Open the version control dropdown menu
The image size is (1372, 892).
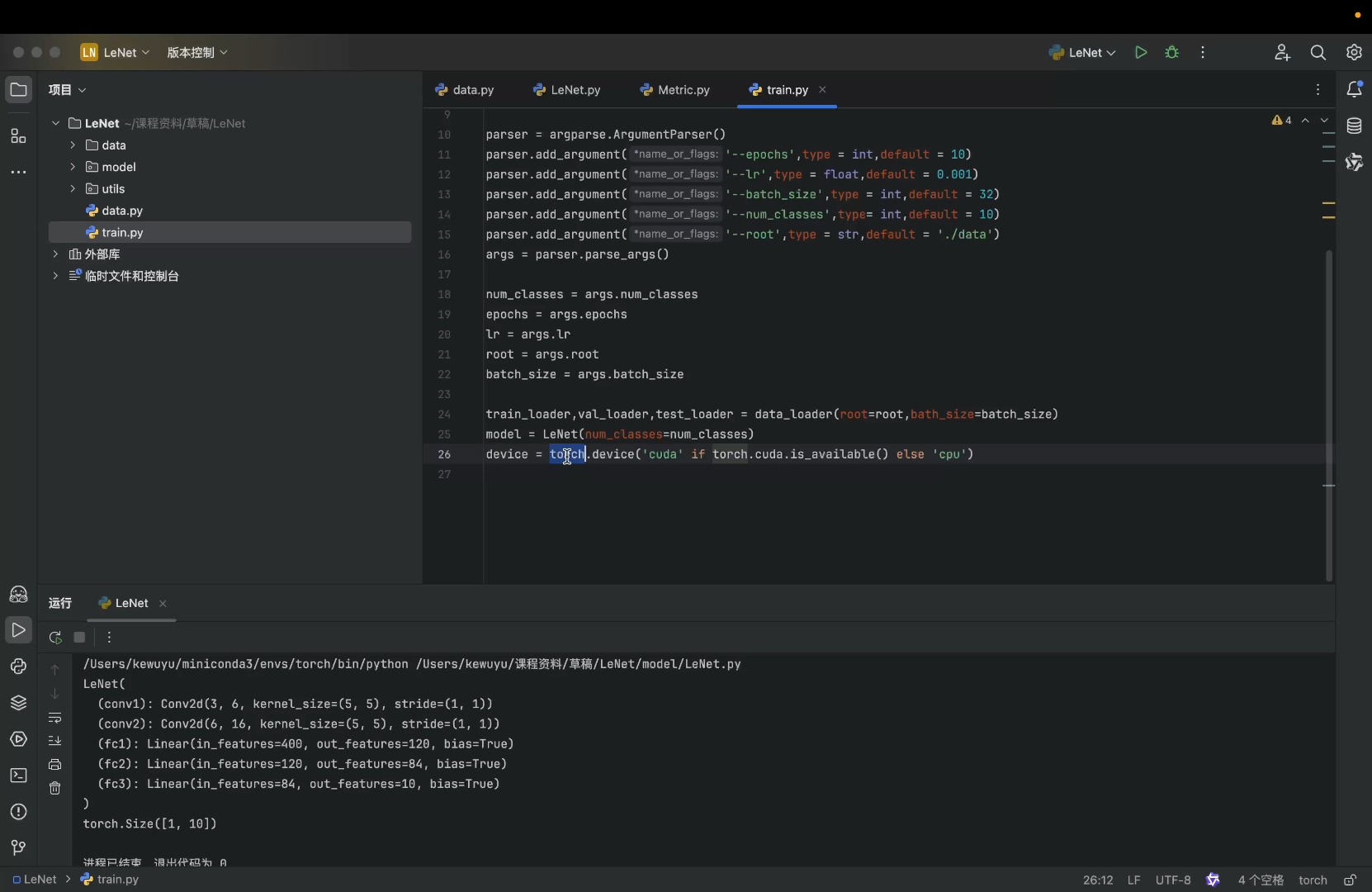(196, 52)
